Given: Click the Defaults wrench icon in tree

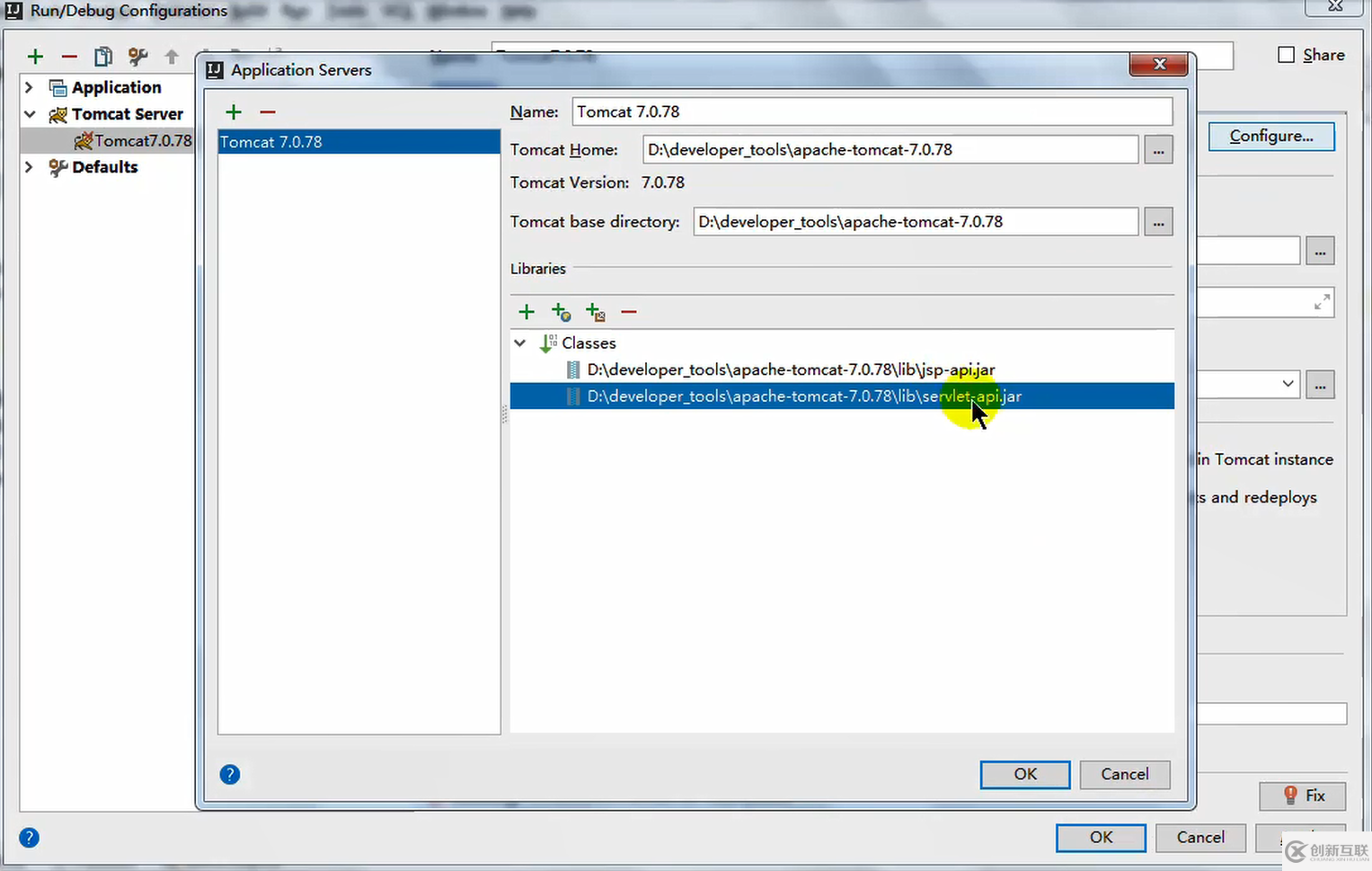Looking at the screenshot, I should tap(58, 167).
